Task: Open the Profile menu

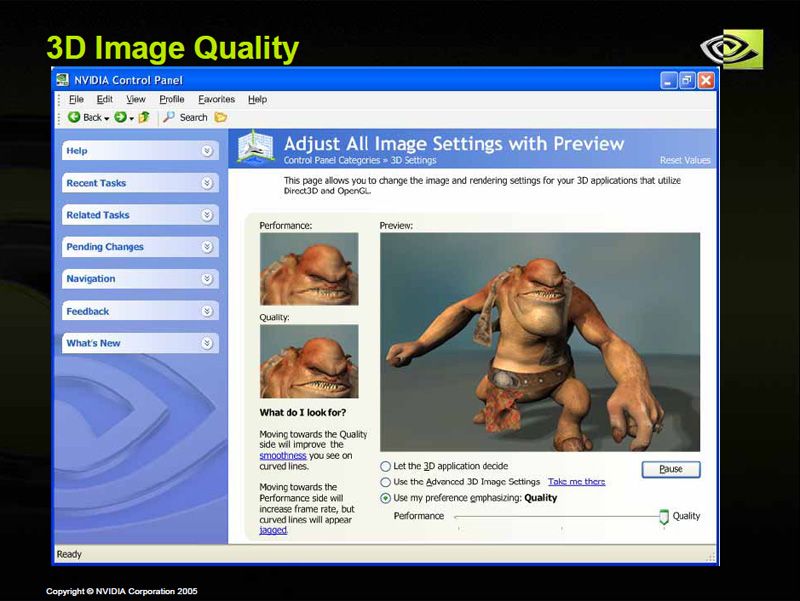Action: pos(172,99)
